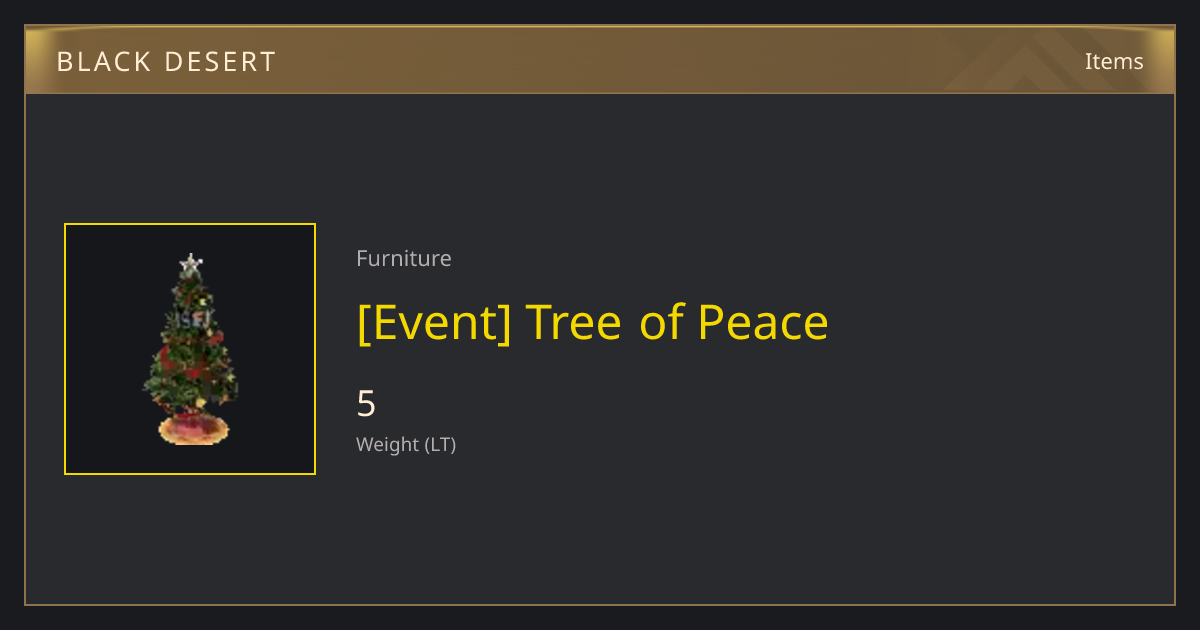Click the green tree branches middle

click(x=191, y=350)
